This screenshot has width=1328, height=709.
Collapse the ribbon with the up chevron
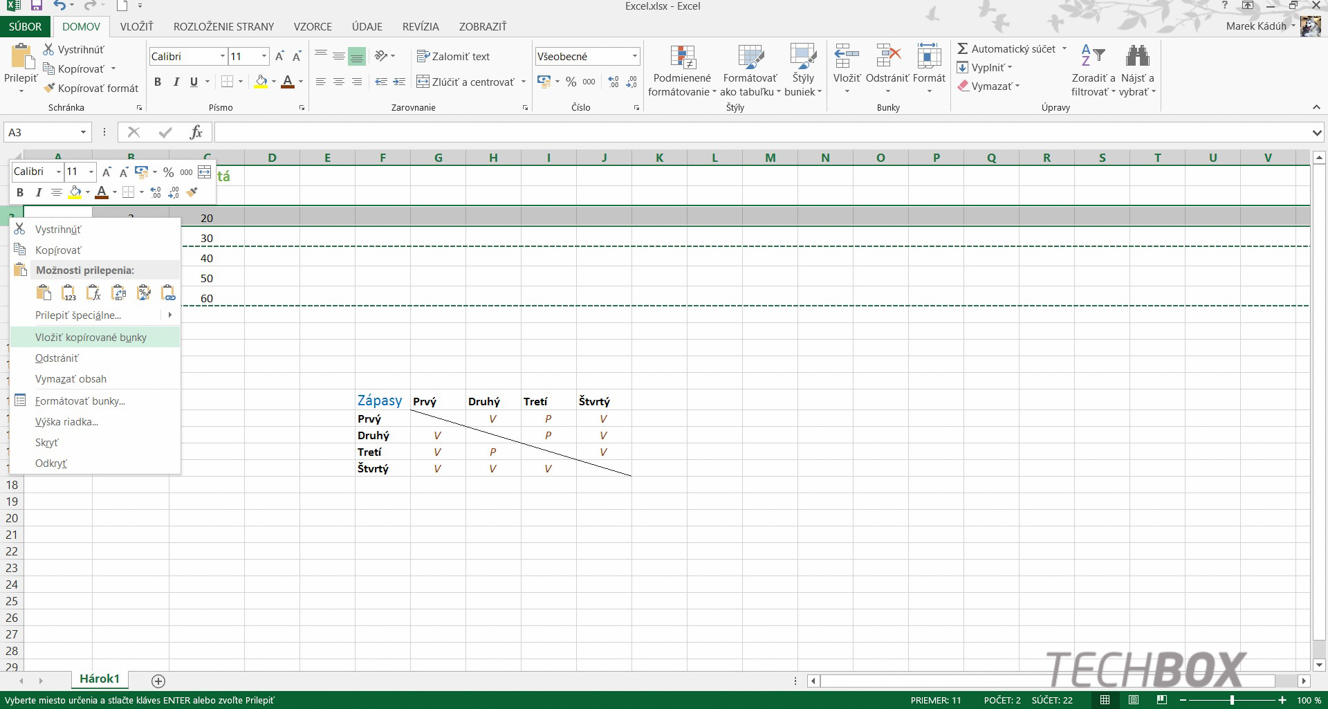coord(1316,107)
